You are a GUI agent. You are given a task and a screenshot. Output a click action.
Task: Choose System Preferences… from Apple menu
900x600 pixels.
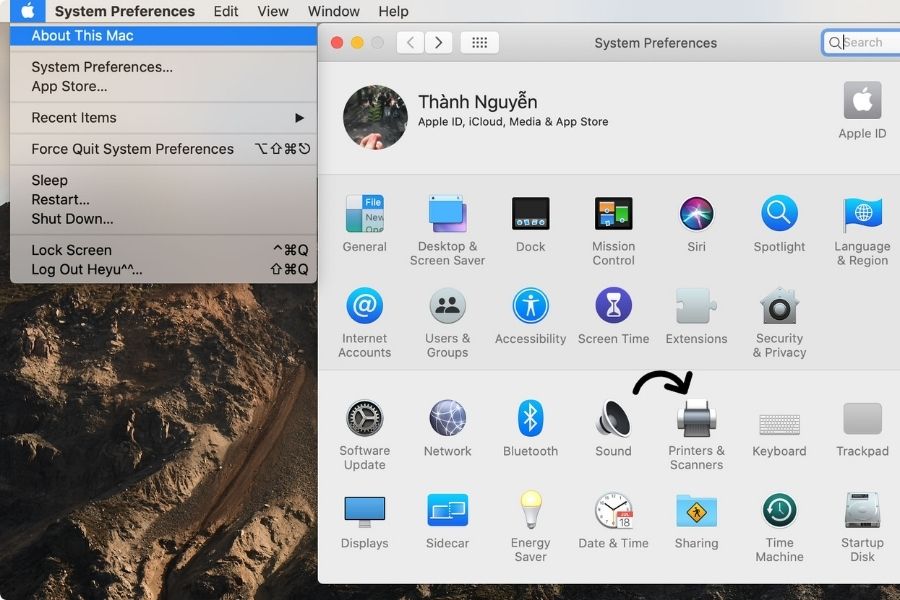pyautogui.click(x=164, y=67)
